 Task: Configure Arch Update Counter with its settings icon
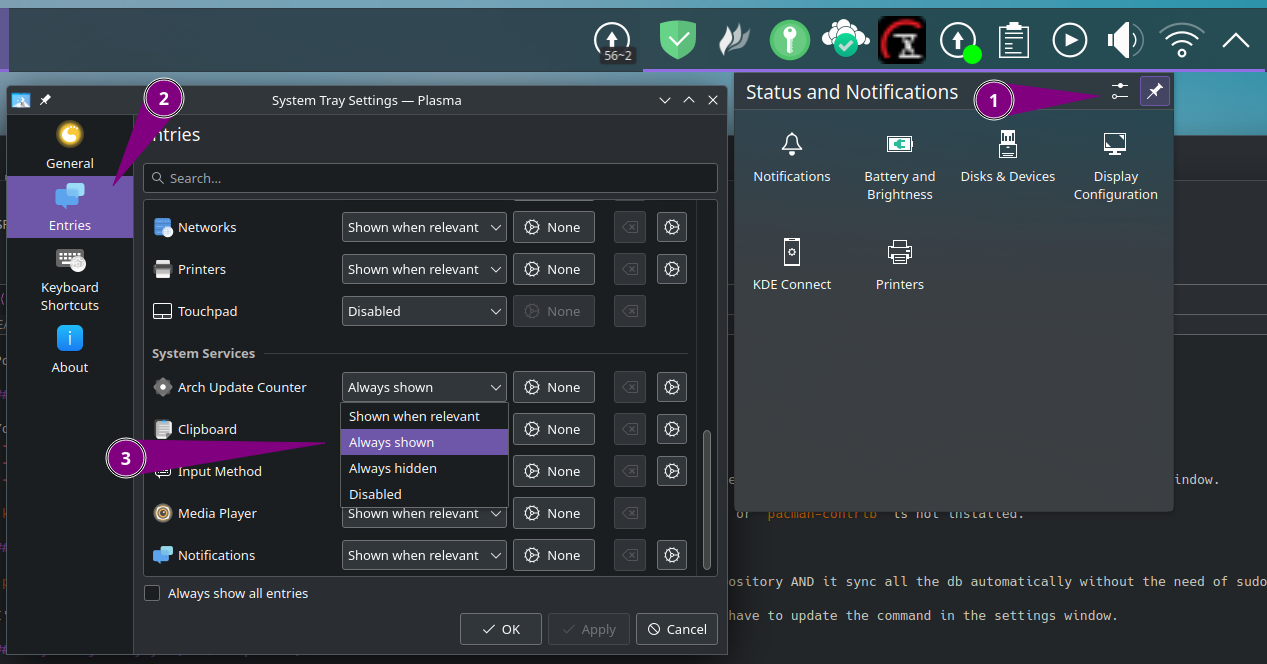[672, 387]
